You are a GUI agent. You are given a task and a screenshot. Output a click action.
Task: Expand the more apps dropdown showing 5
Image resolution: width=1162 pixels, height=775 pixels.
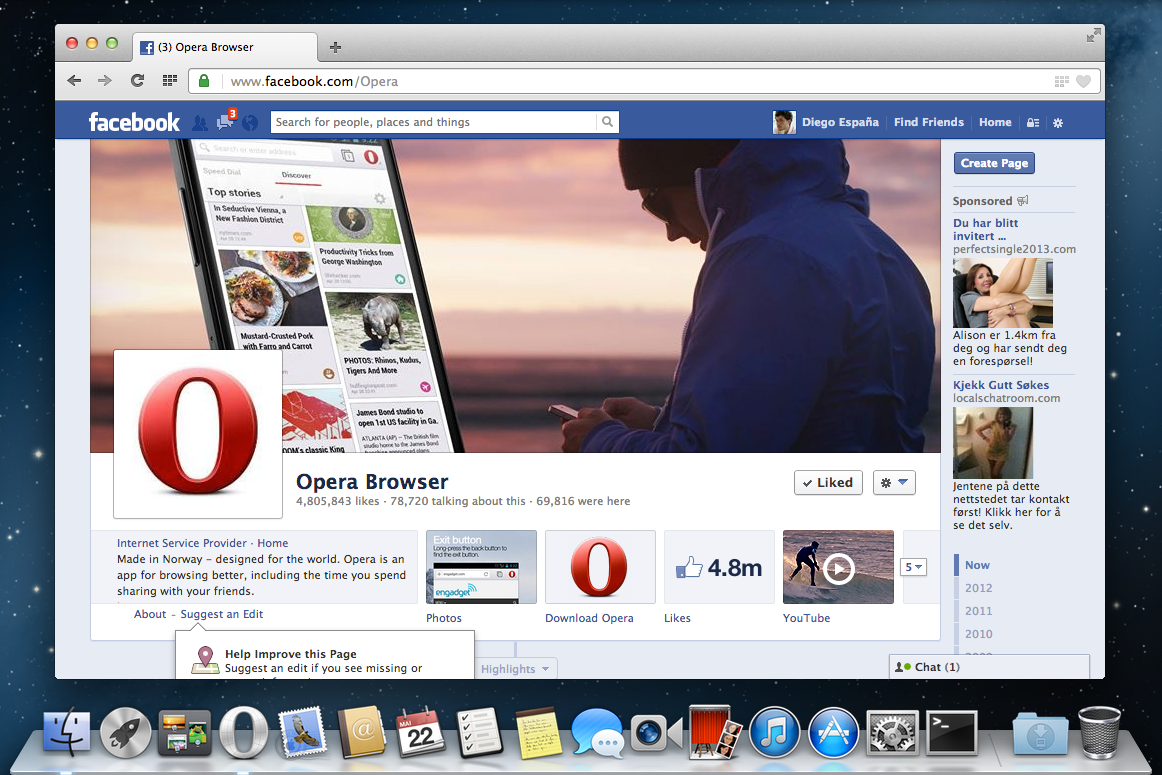click(x=914, y=567)
